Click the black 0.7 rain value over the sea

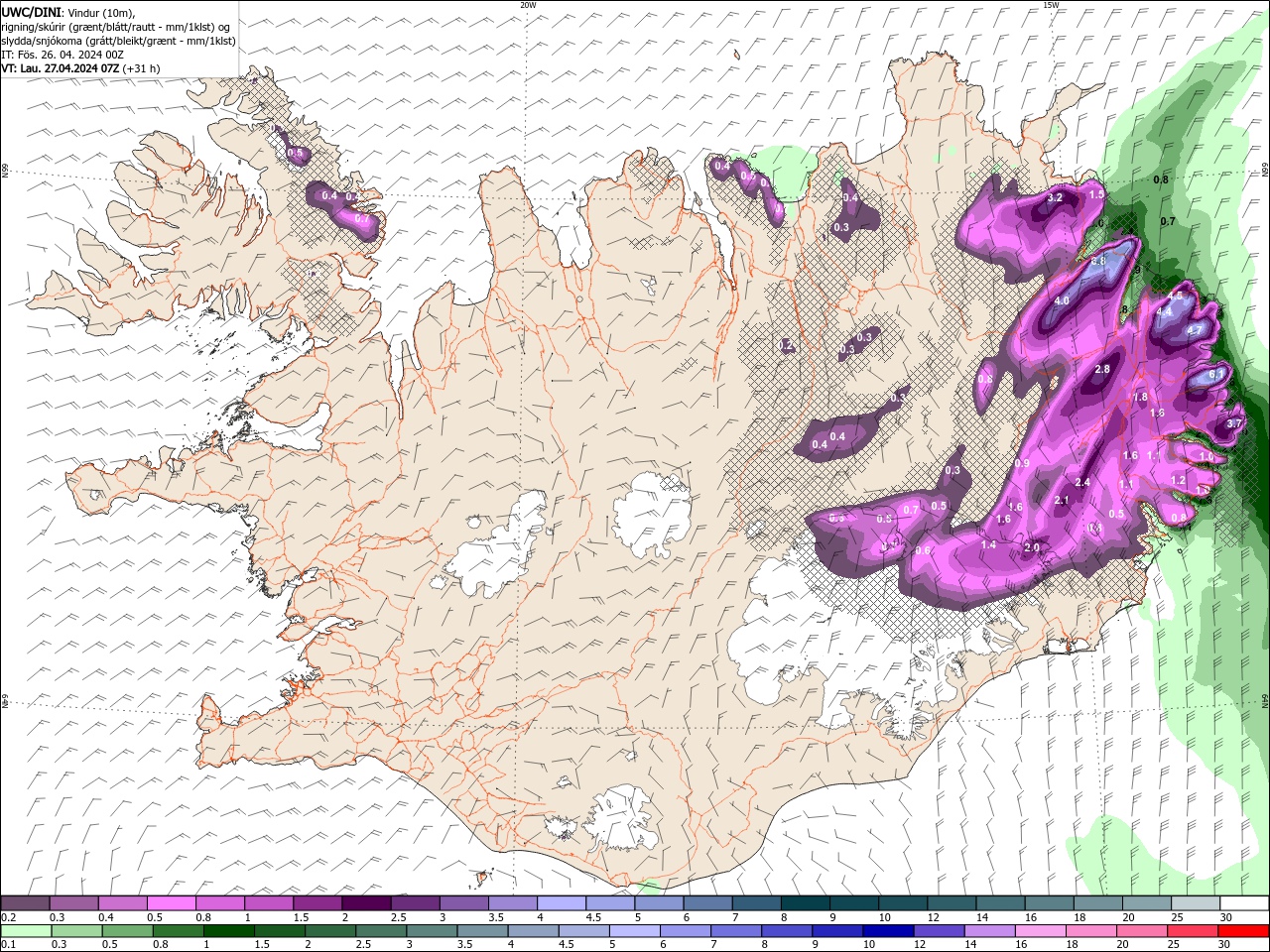tap(1168, 221)
